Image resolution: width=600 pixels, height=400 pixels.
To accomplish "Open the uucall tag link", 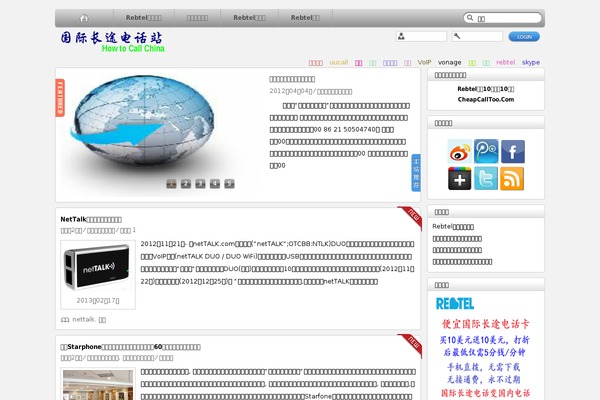I will (339, 62).
